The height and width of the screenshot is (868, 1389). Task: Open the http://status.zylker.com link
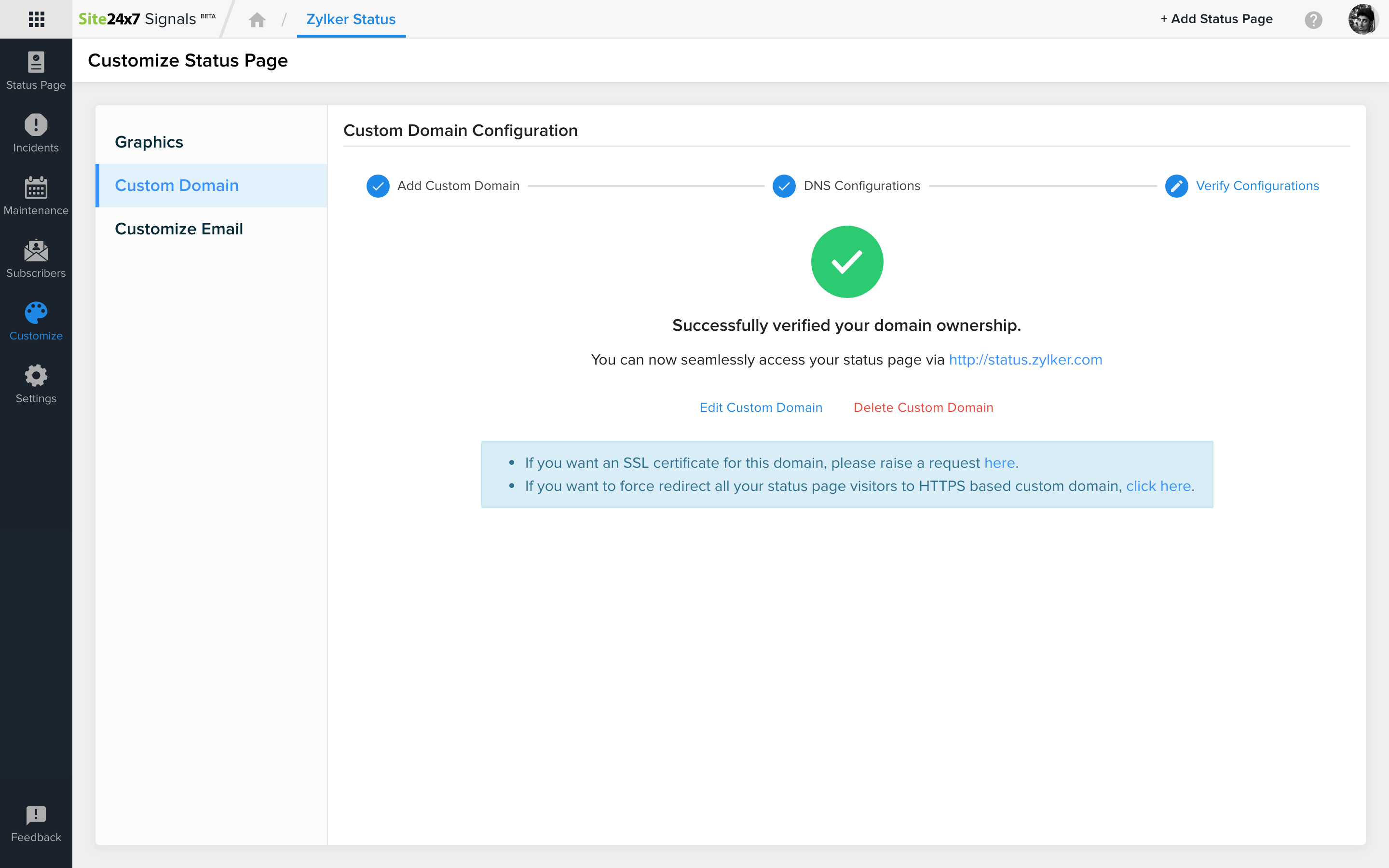click(1025, 360)
